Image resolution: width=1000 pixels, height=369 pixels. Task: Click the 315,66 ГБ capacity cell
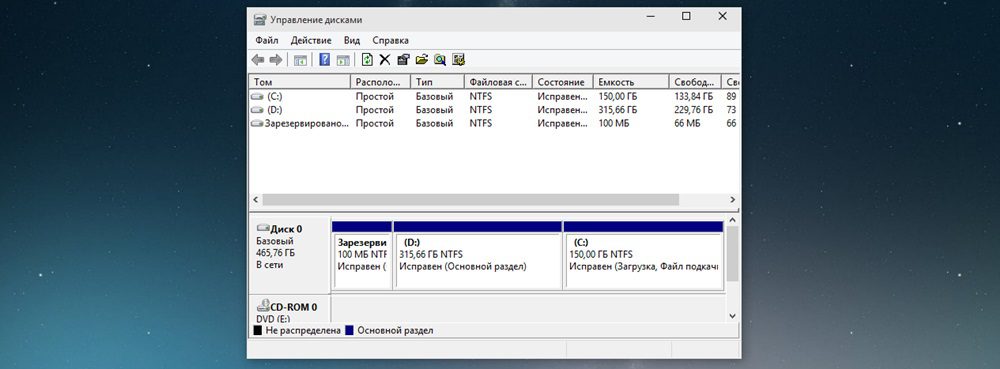click(x=618, y=110)
